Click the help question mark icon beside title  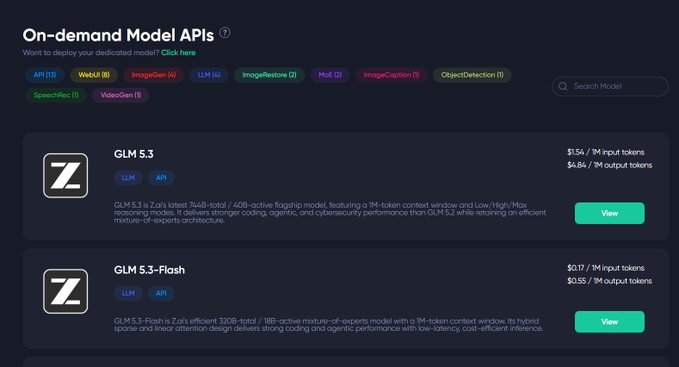pos(225,33)
